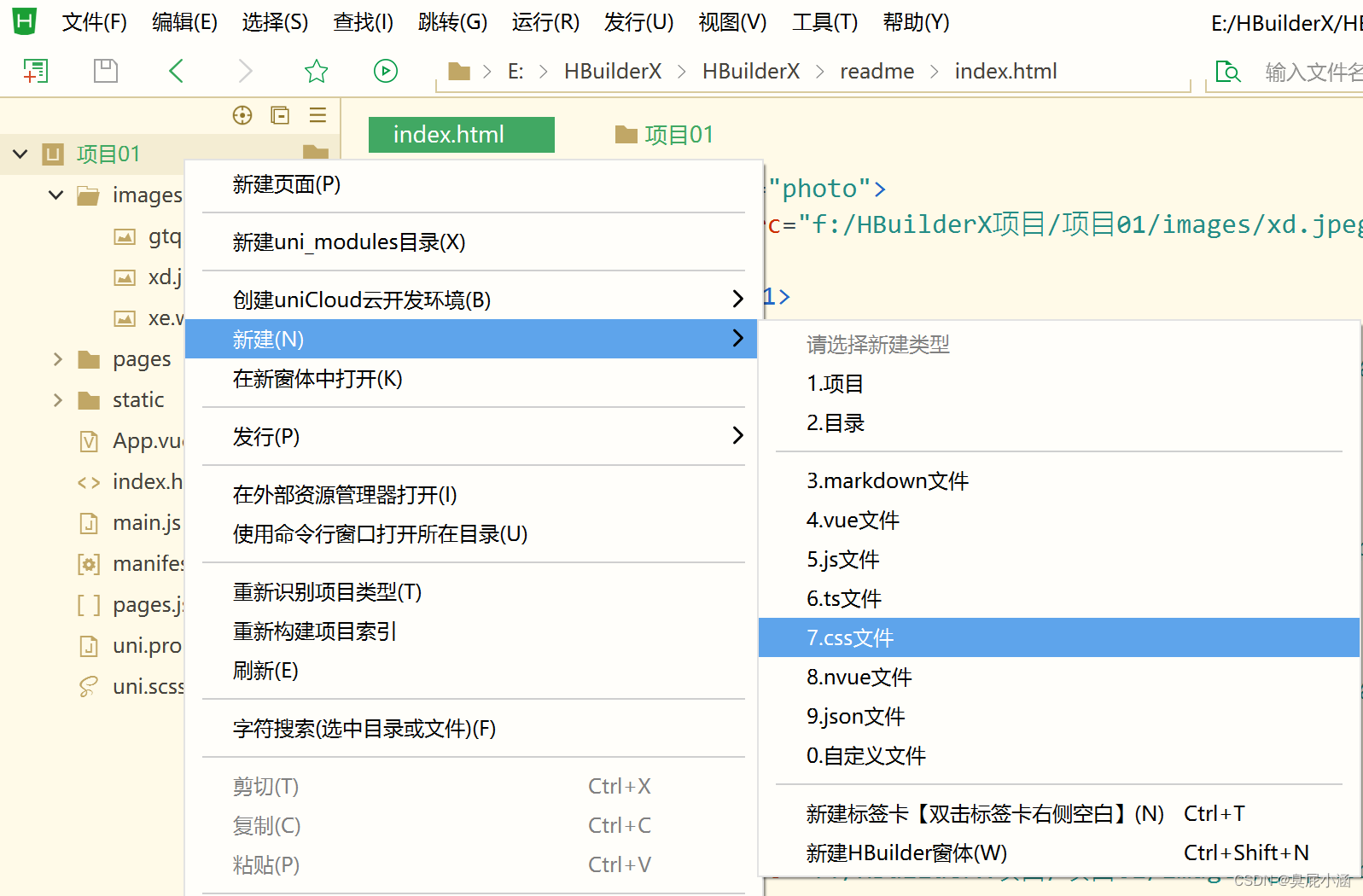The image size is (1363, 896).
Task: Click the locate current file target icon
Action: [242, 115]
